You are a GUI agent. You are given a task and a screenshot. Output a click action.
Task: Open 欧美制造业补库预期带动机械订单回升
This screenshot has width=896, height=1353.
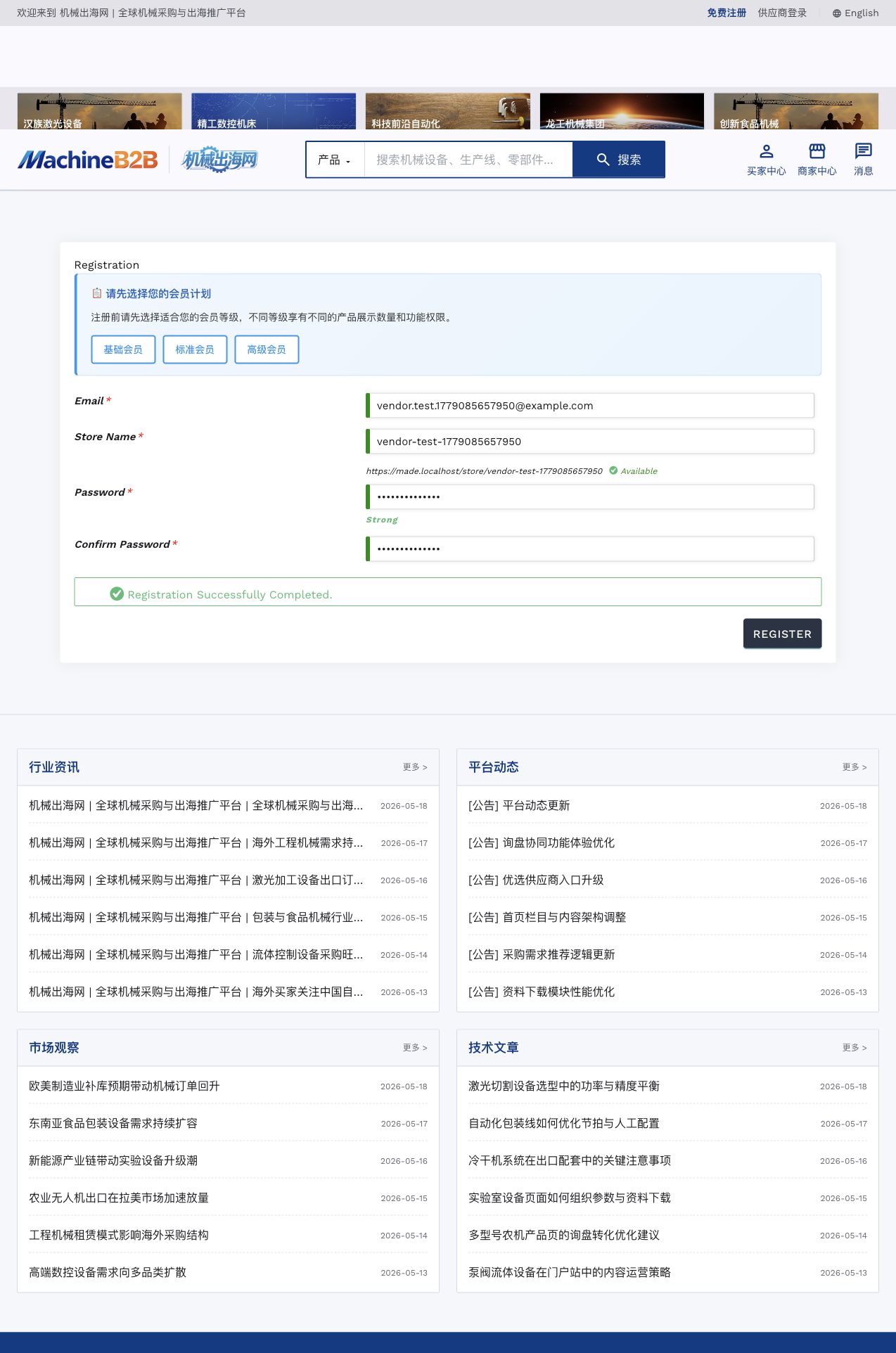pyautogui.click(x=124, y=1086)
